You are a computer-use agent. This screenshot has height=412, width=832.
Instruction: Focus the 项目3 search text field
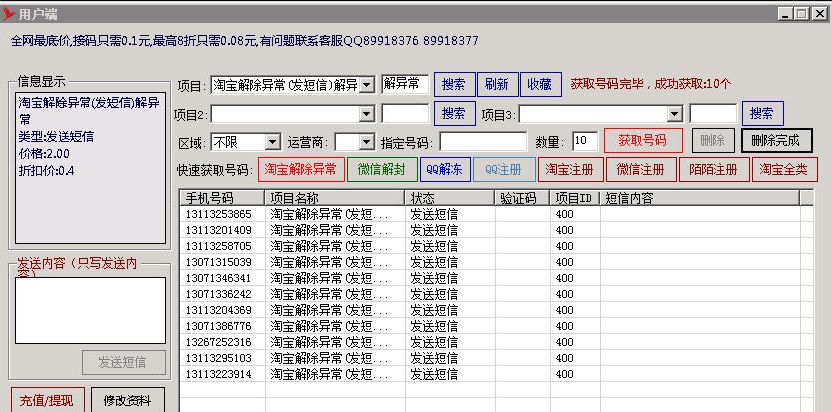pos(713,114)
